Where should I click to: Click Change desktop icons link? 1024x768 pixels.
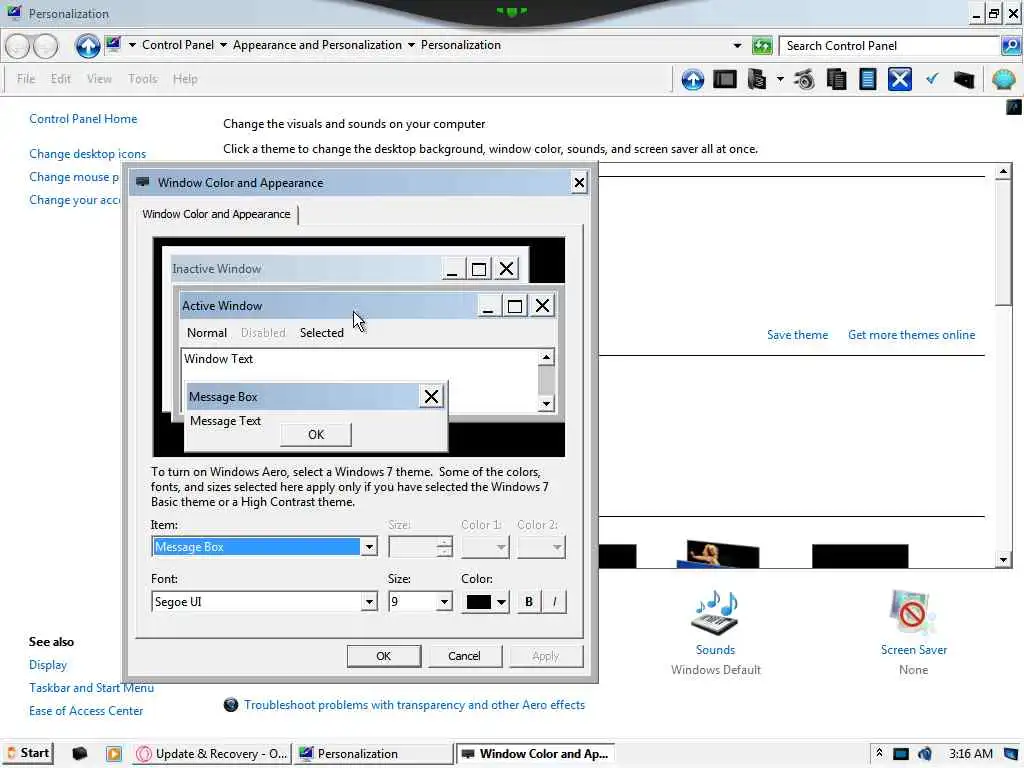[x=88, y=154]
